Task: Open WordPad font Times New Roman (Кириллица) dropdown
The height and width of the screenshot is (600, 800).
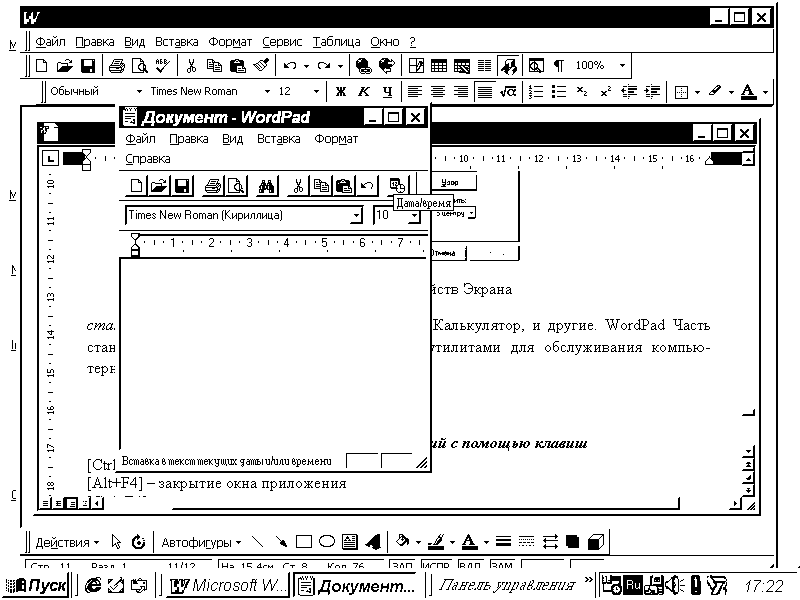Action: point(356,215)
